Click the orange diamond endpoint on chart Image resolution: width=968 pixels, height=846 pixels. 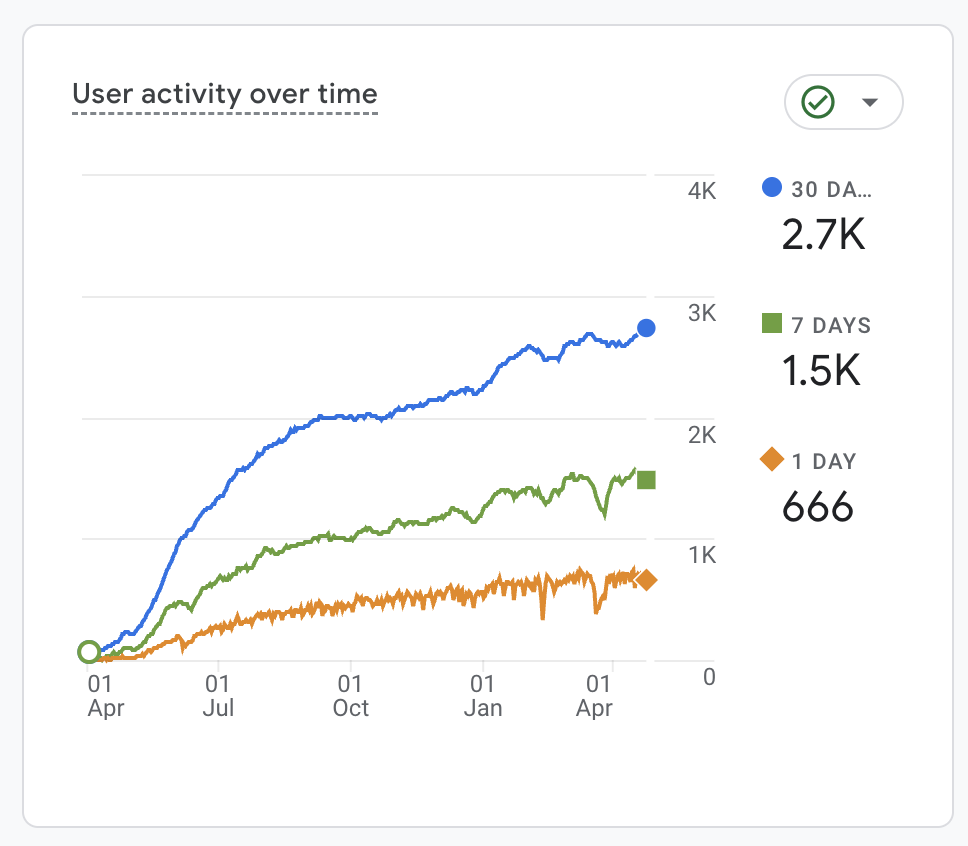click(647, 580)
